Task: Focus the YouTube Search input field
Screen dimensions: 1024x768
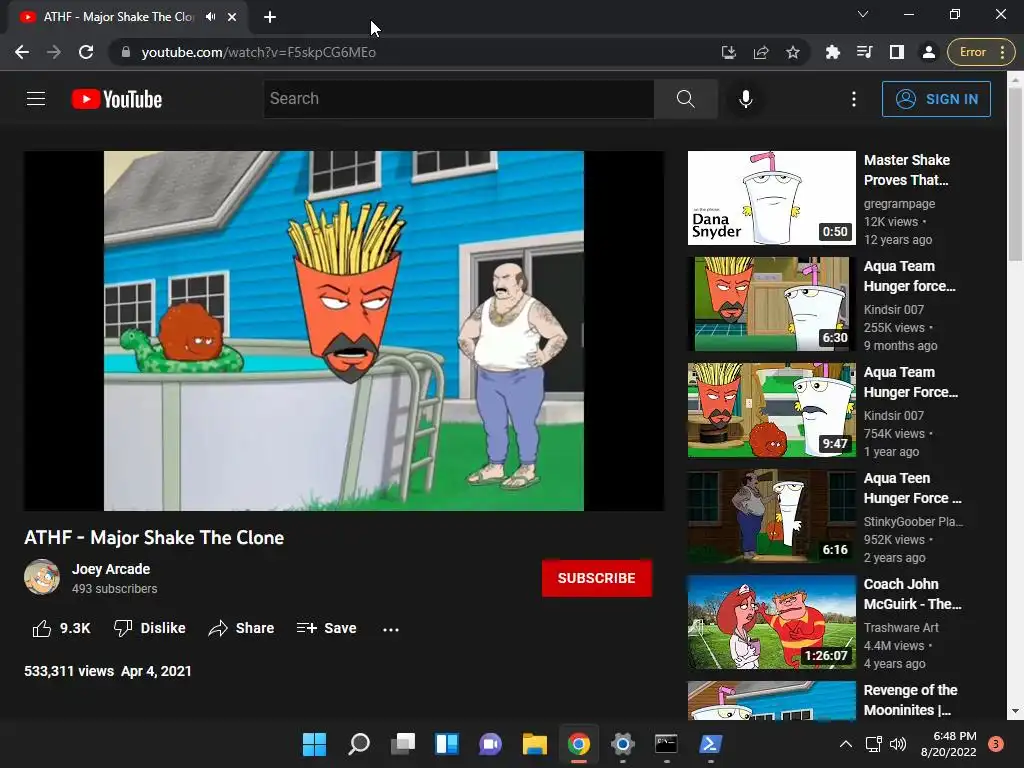Action: pos(458,99)
